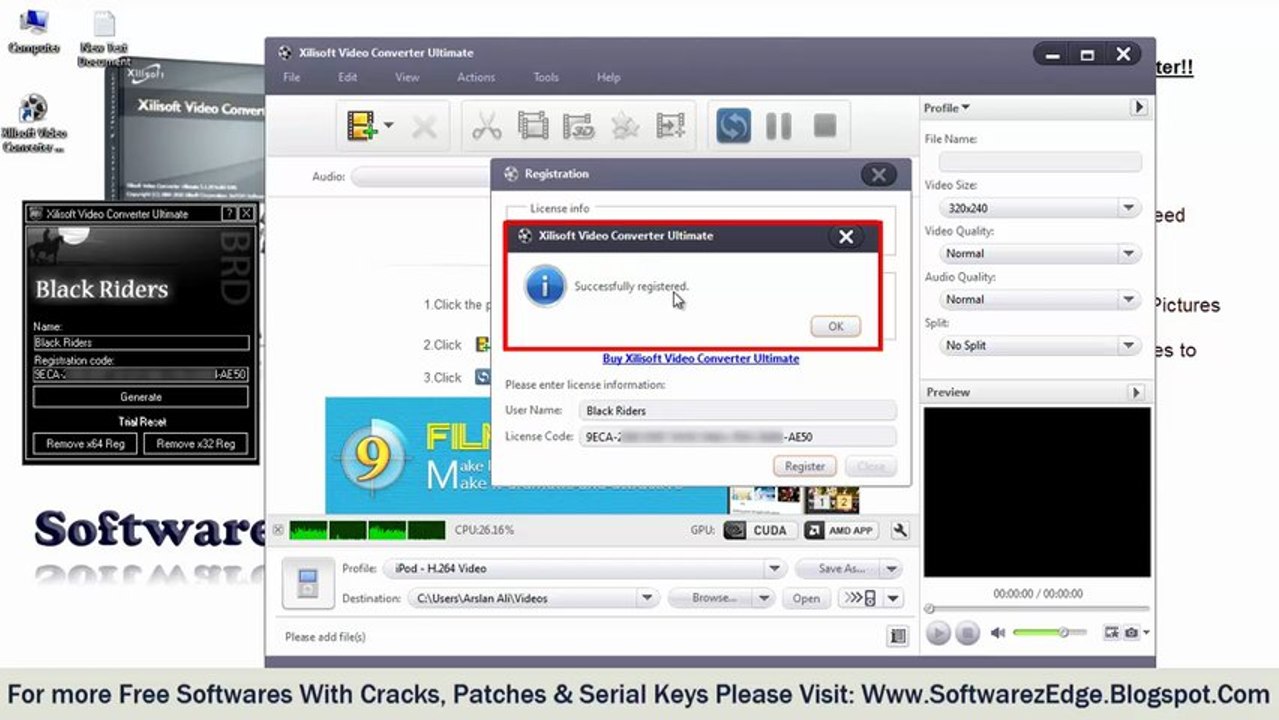Image resolution: width=1279 pixels, height=720 pixels.
Task: Click Registration code field in keygen
Action: 141,375
